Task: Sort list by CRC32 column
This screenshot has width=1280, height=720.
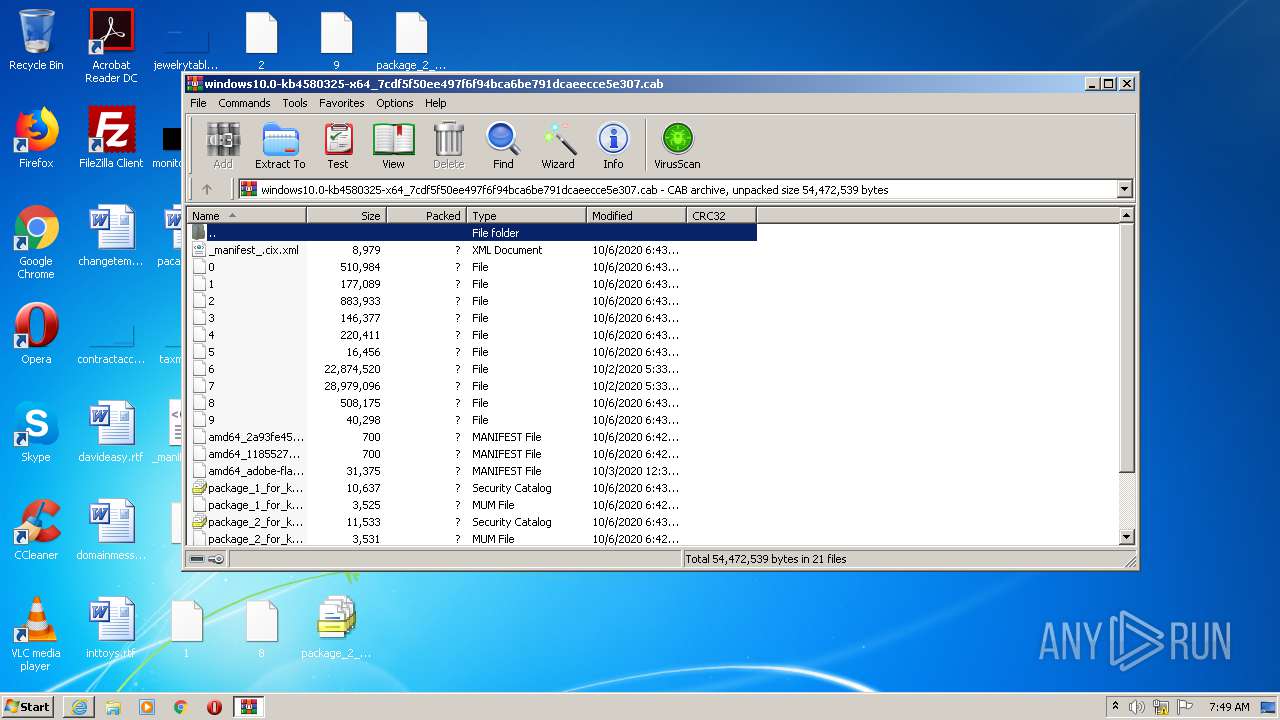Action: [721, 216]
